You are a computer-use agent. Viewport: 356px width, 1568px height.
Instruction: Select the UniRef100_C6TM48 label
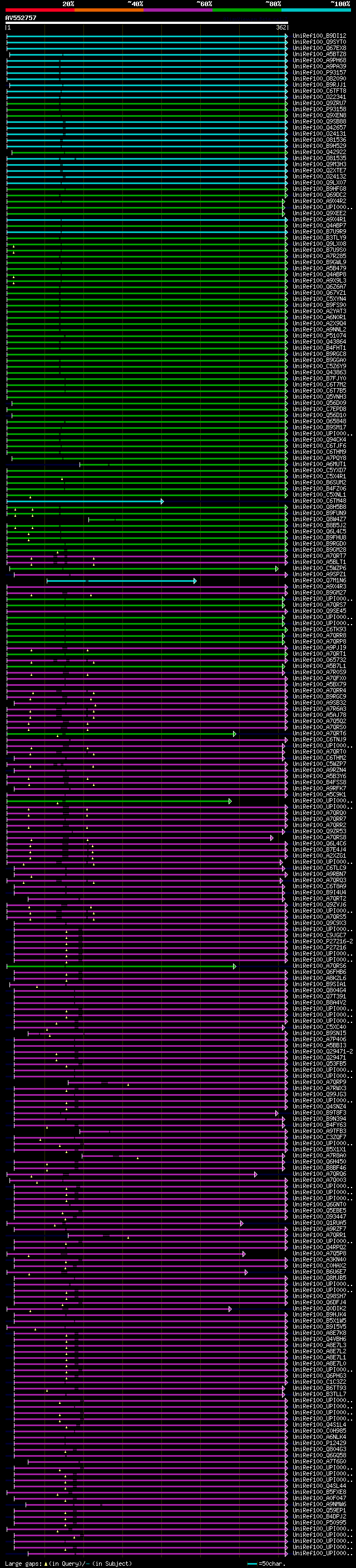tap(319, 501)
